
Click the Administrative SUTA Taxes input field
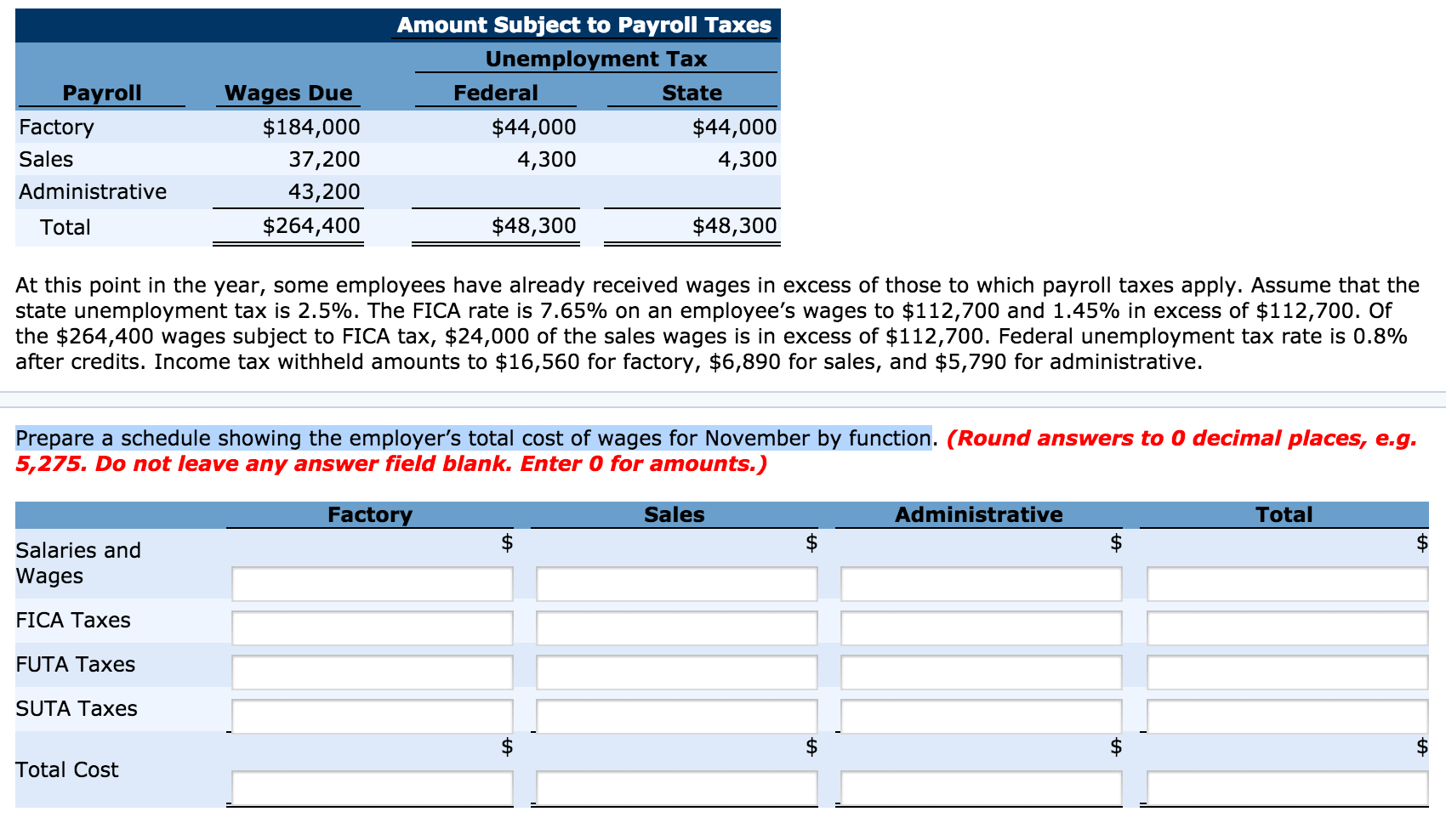(x=982, y=717)
